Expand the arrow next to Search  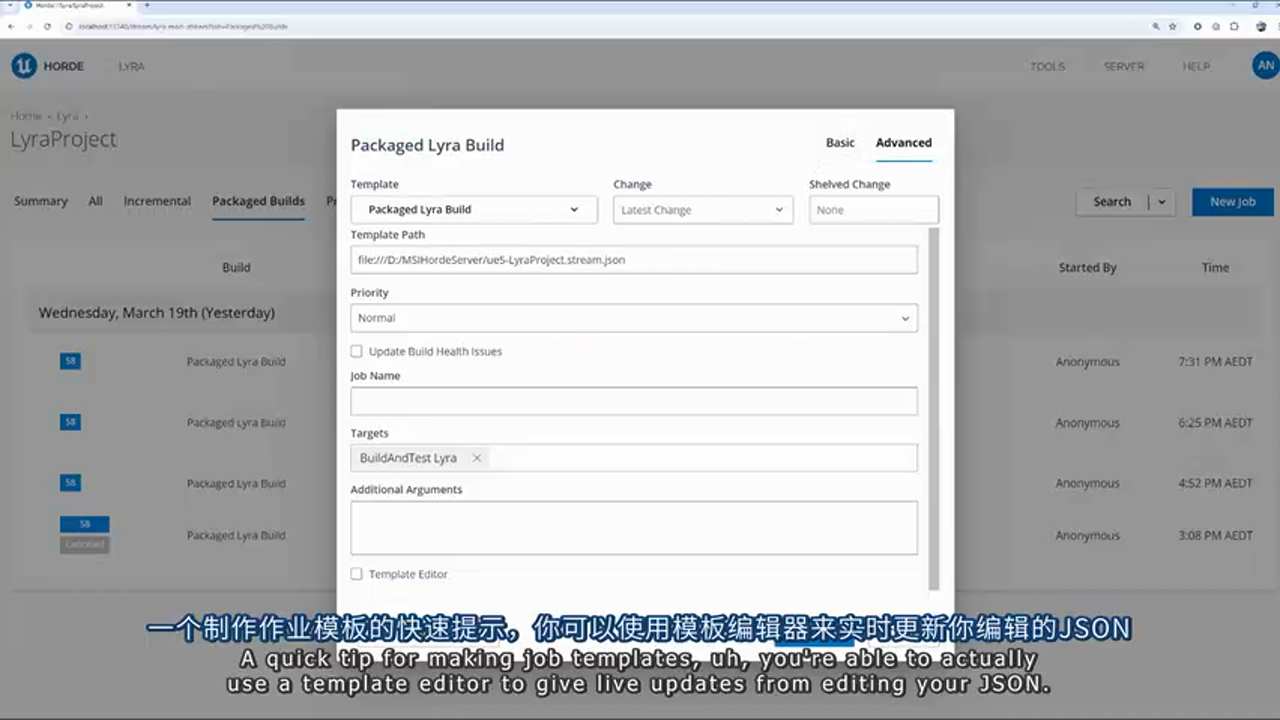(x=1162, y=202)
